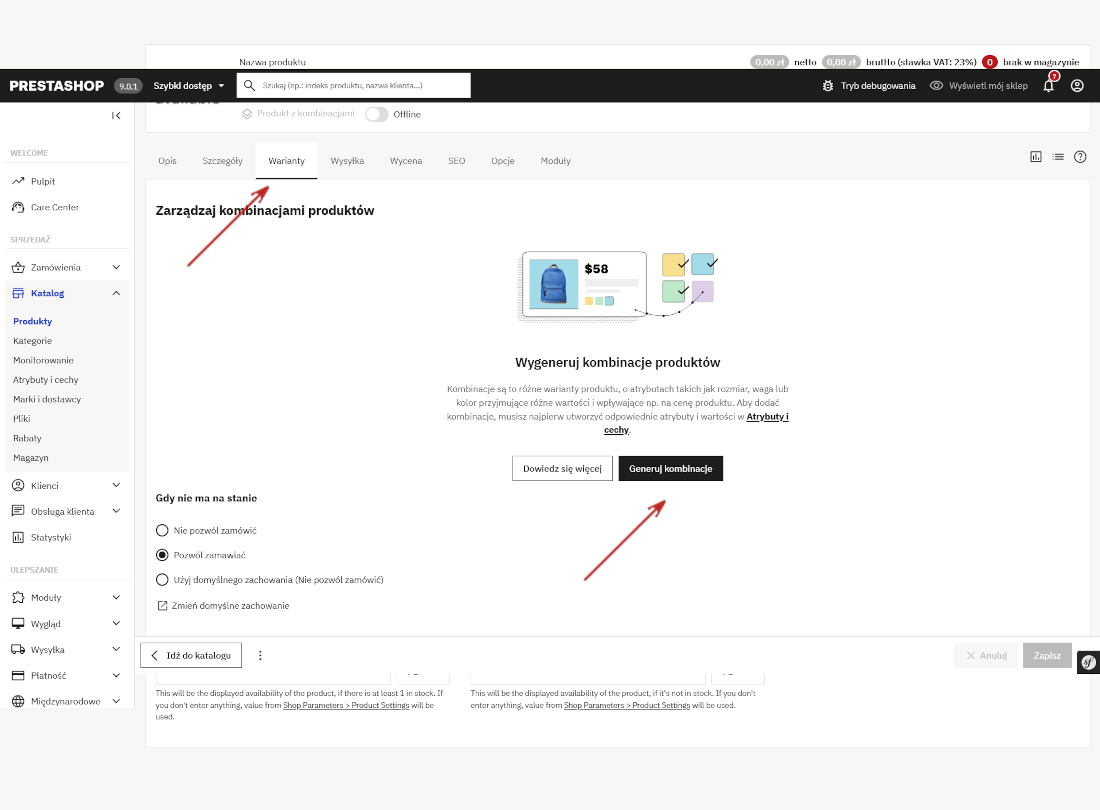Image resolution: width=1100 pixels, height=810 pixels.
Task: Click the user profile avatar icon
Action: click(x=1077, y=86)
